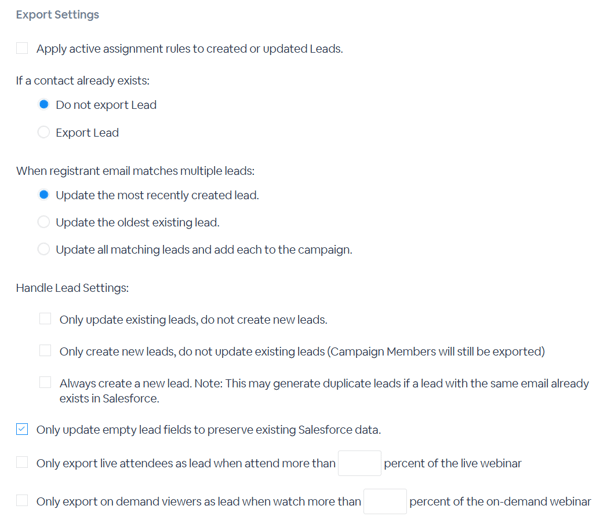
Task: Click the live webinar attendance percent field
Action: (x=359, y=463)
